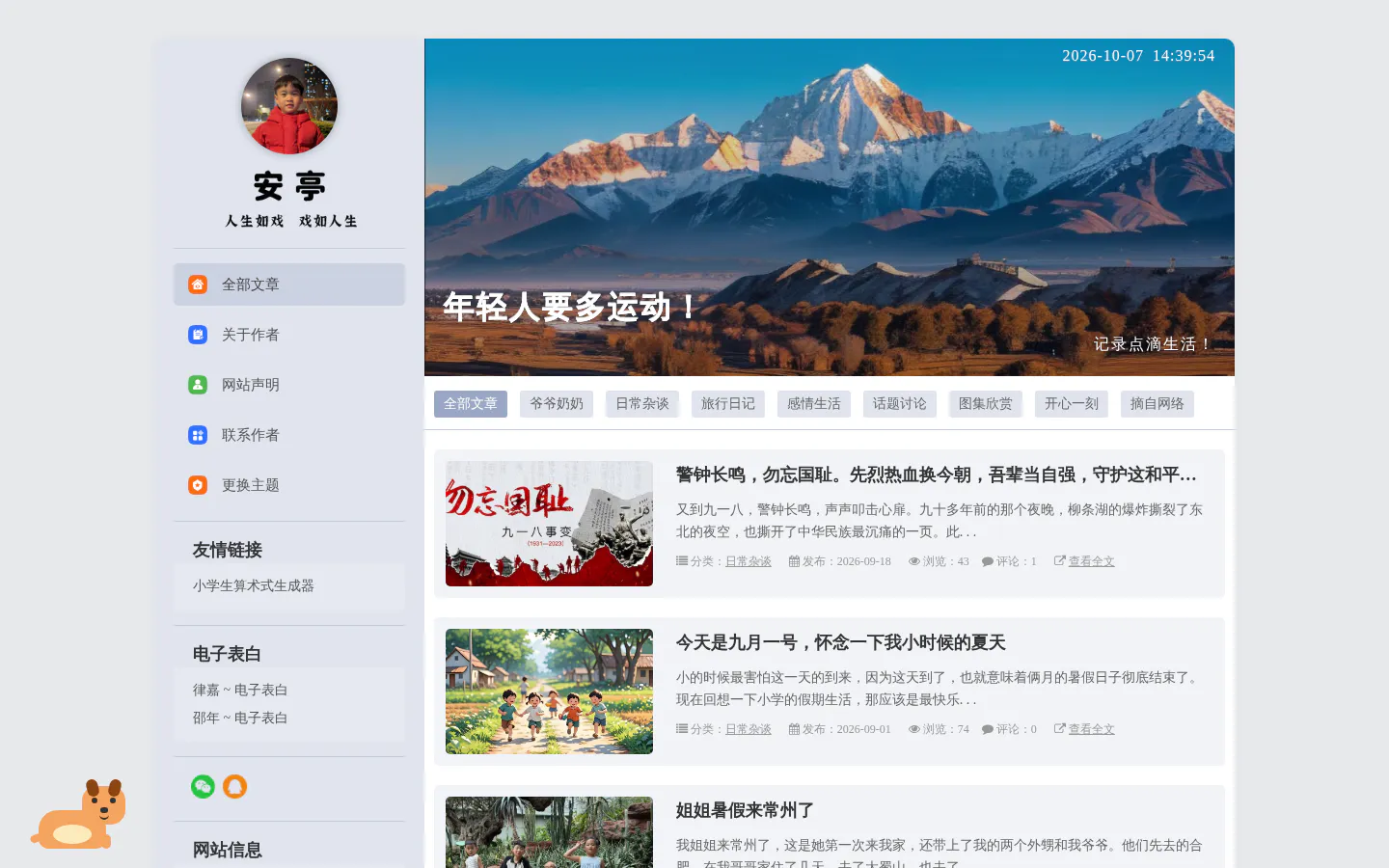
Task: Click the external-link icon in the 警钟长鸣 article
Action: pyautogui.click(x=1060, y=561)
